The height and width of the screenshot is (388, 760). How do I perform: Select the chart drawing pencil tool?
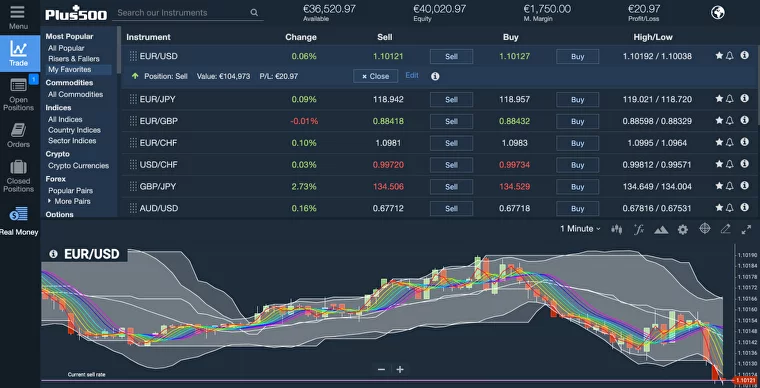(x=726, y=229)
